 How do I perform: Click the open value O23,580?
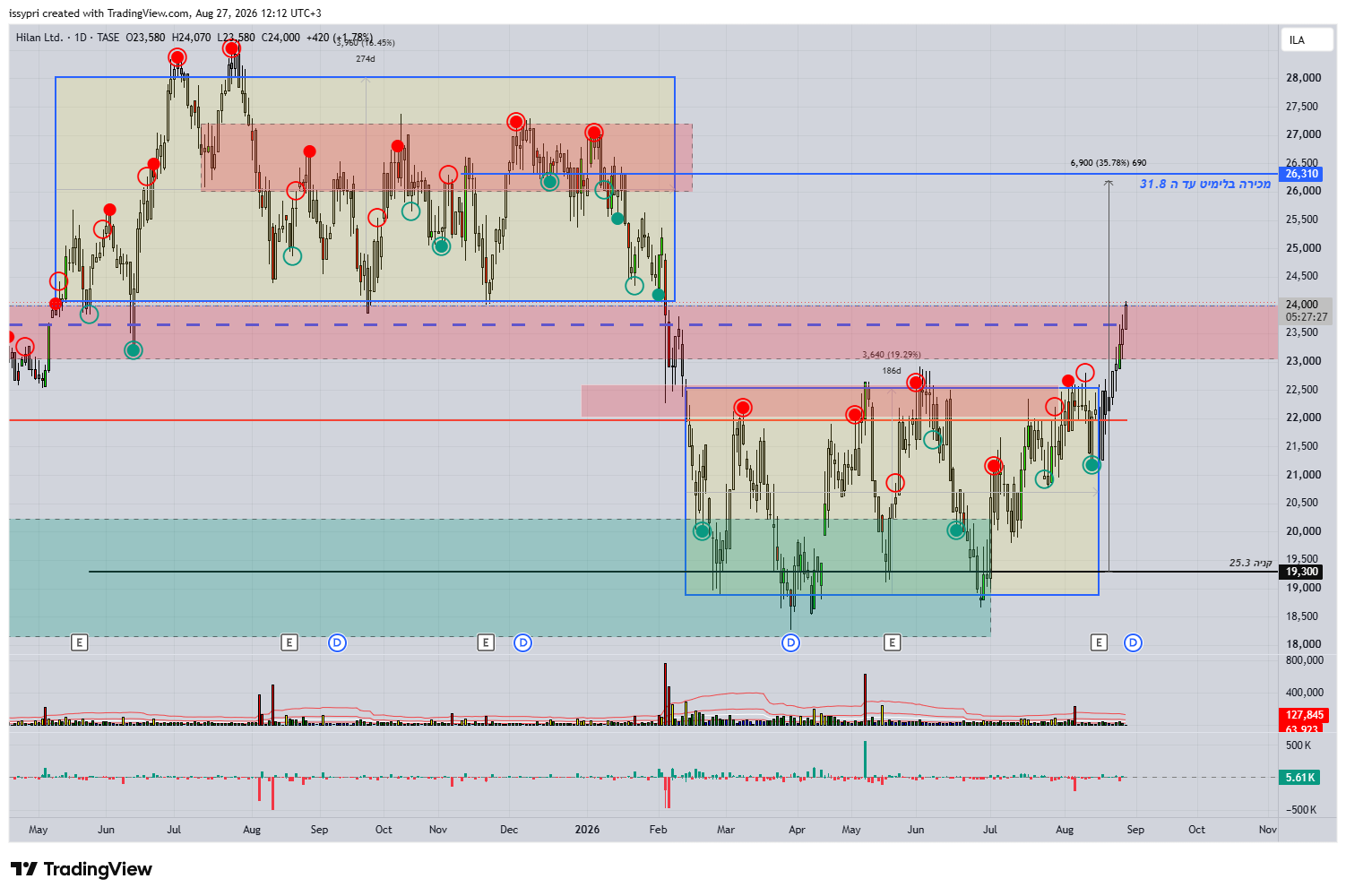(x=145, y=38)
